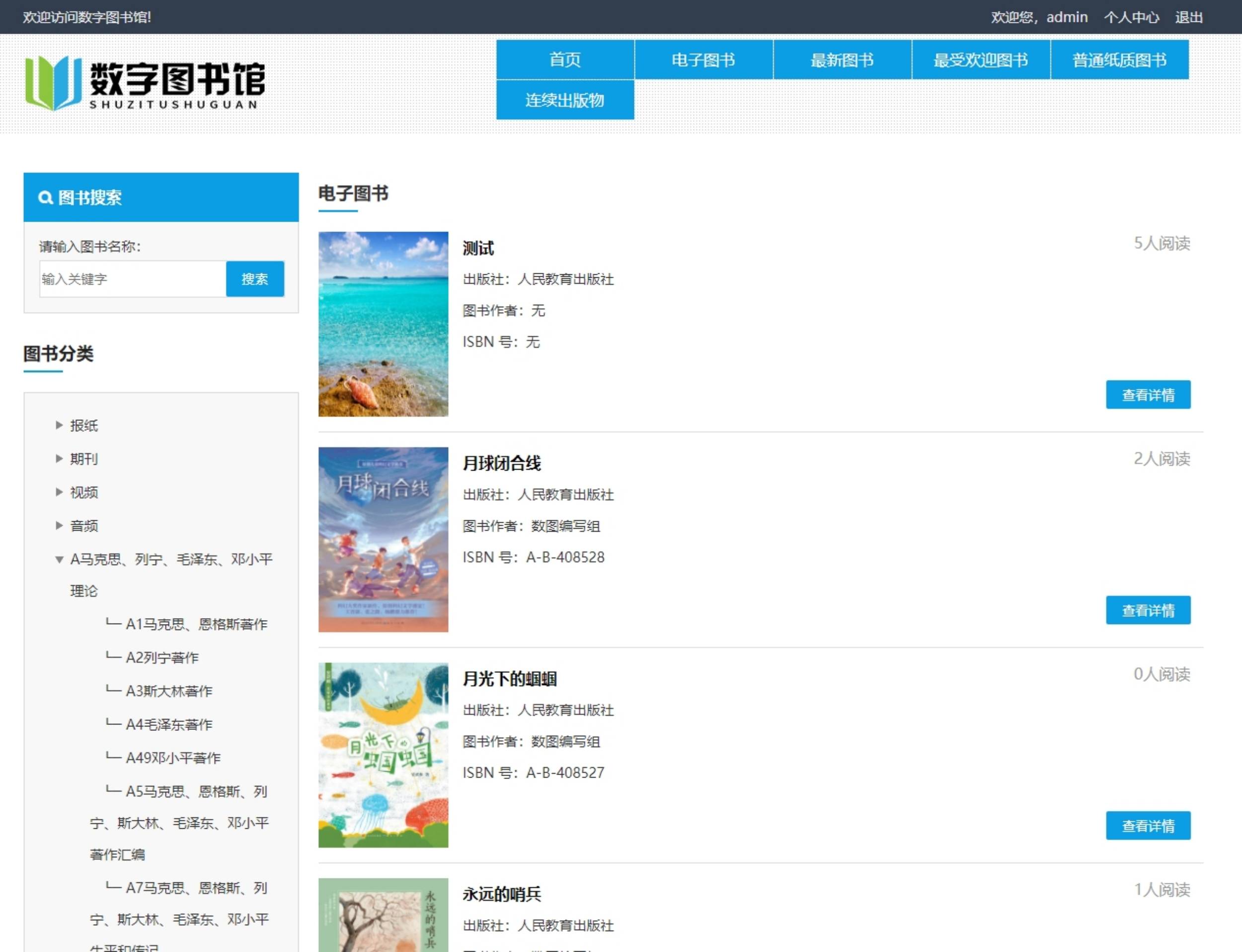Open the 首页 navigation tab
Viewport: 1242px width, 952px height.
point(565,60)
